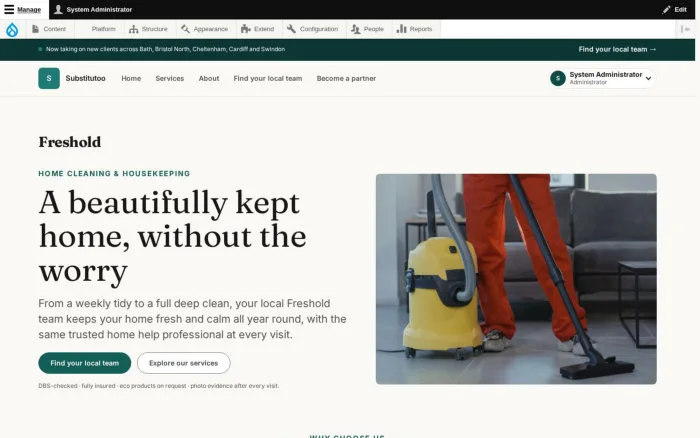Click the Substitutoo site name
700x438 pixels.
click(x=85, y=78)
